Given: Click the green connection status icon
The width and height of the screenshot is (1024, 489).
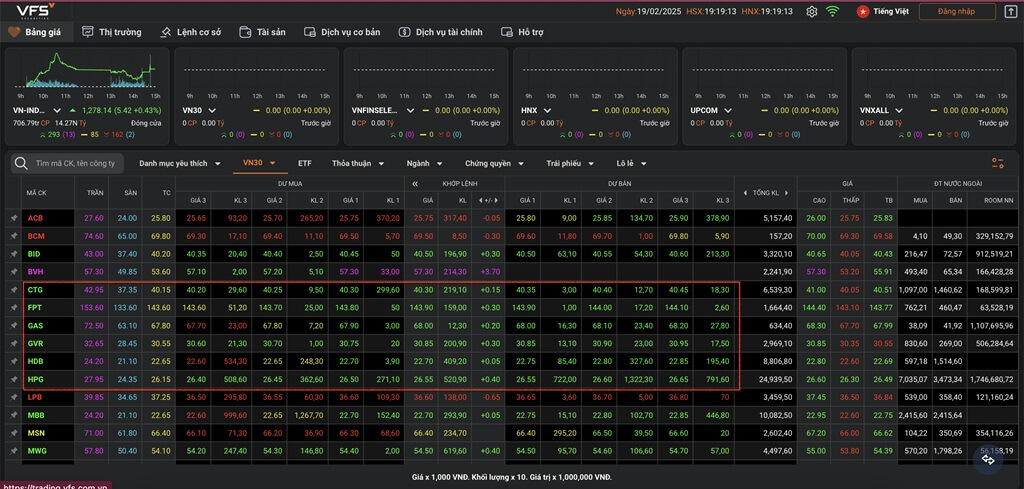Looking at the screenshot, I should [x=832, y=11].
